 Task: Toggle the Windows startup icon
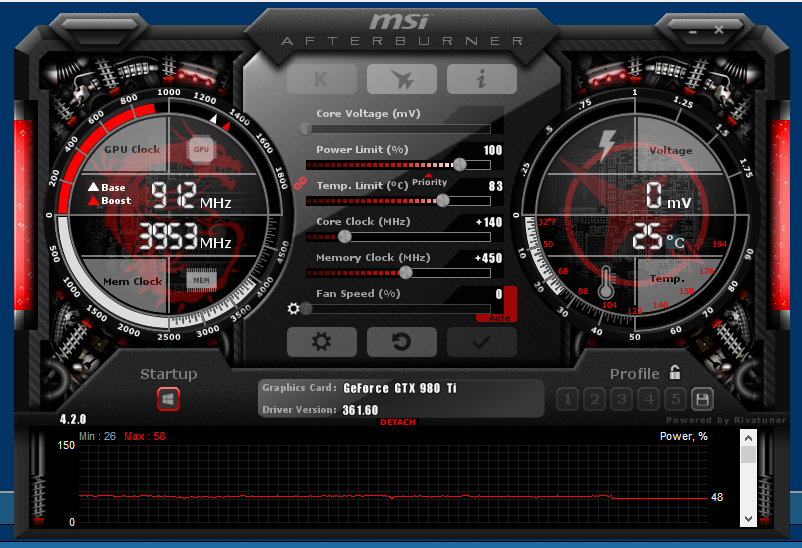point(168,399)
